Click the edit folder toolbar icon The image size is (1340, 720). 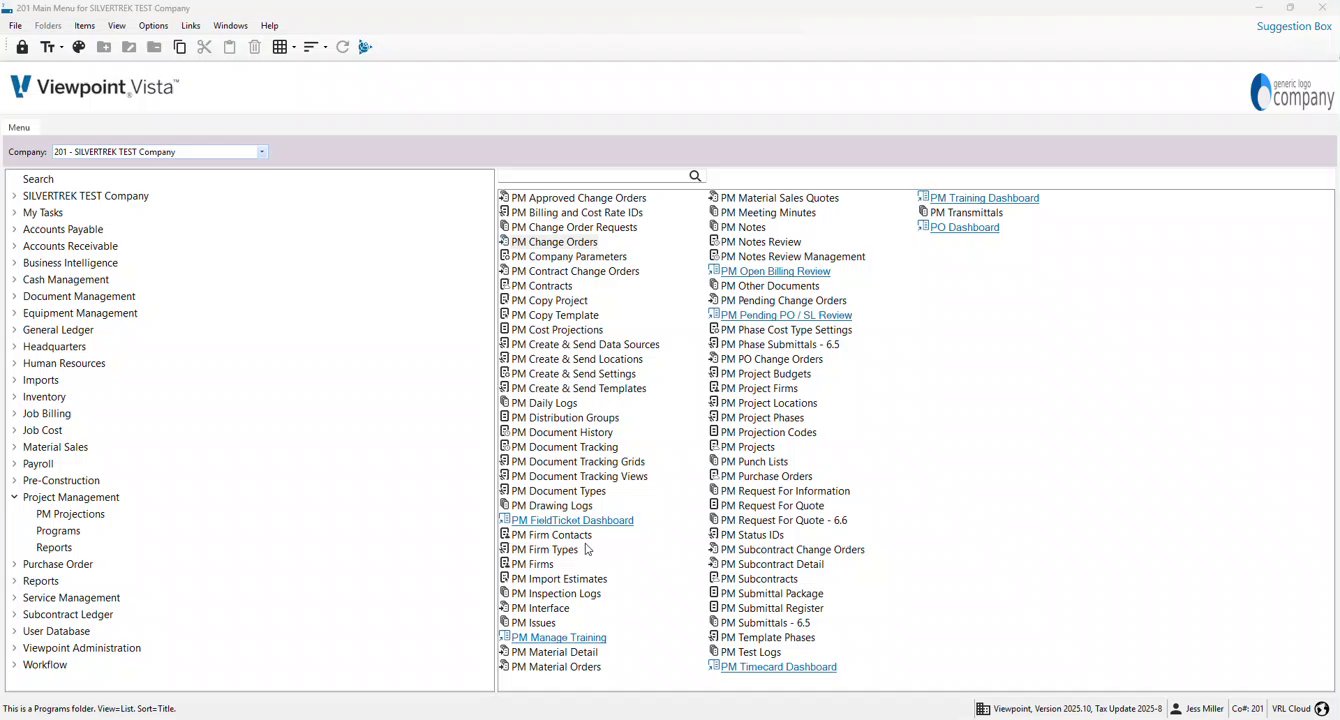[129, 47]
